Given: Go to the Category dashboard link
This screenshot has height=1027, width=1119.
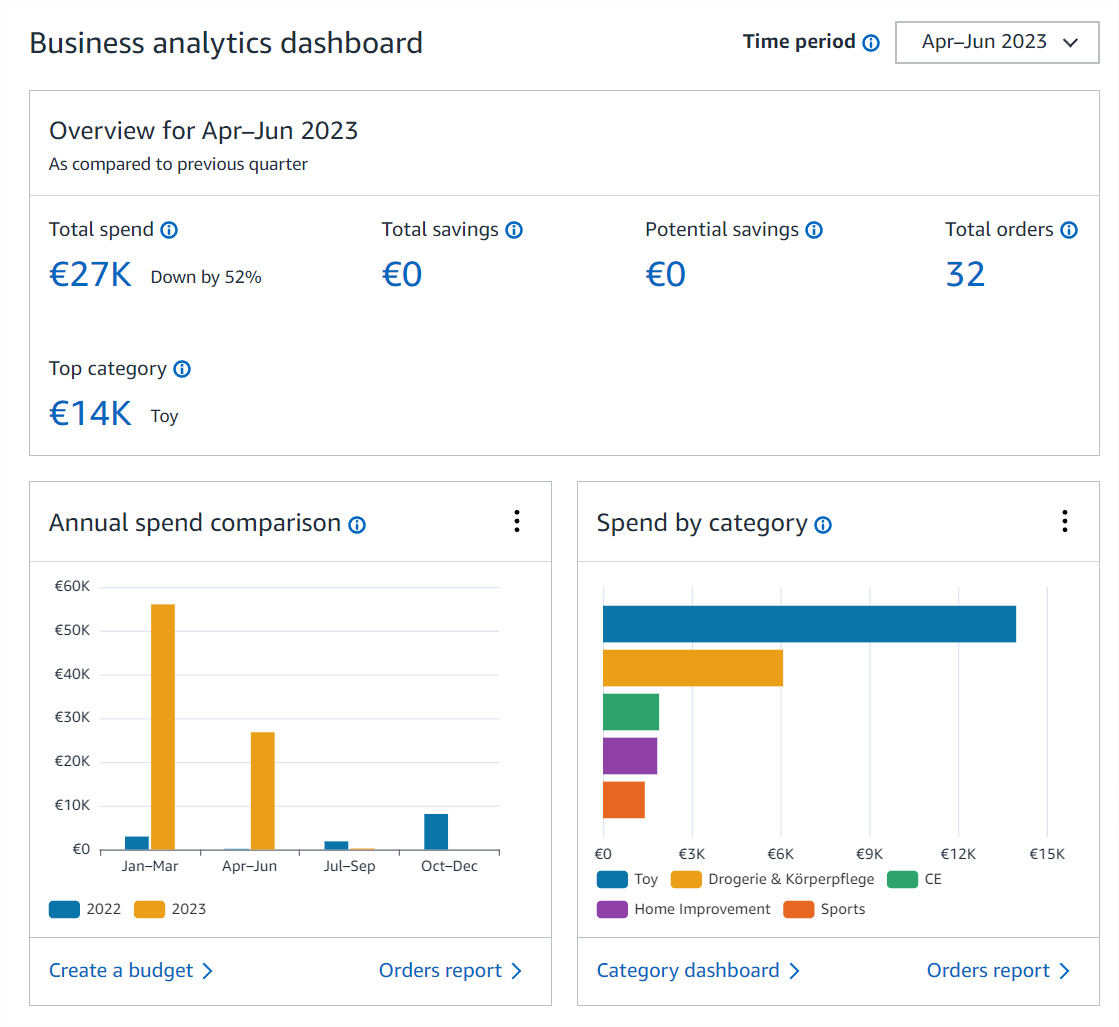Looking at the screenshot, I should (698, 971).
